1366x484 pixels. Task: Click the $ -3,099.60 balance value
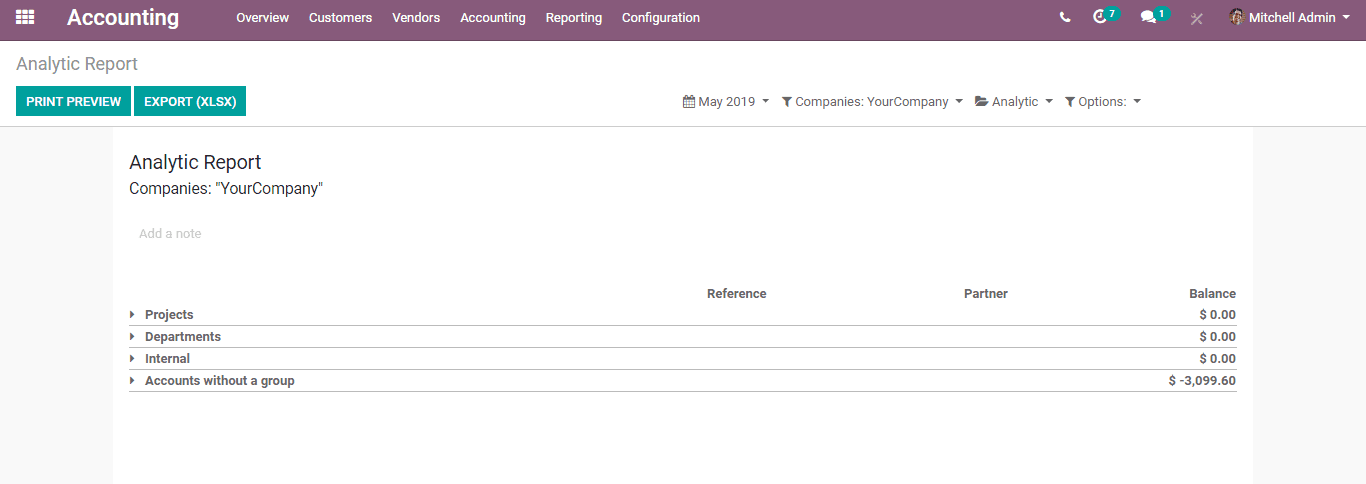tap(1202, 381)
